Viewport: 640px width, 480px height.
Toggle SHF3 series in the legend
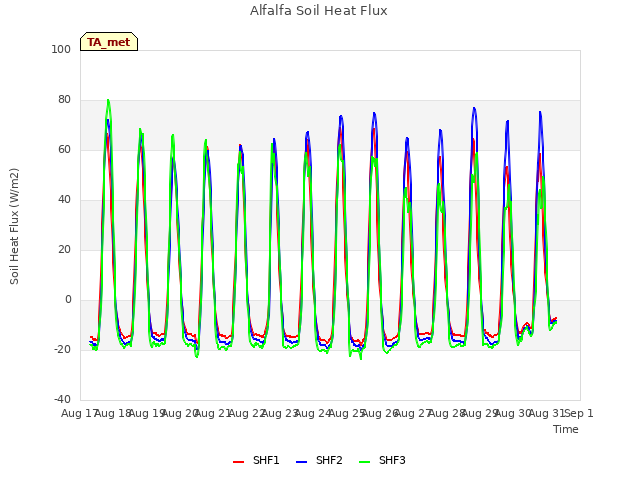(x=382, y=460)
